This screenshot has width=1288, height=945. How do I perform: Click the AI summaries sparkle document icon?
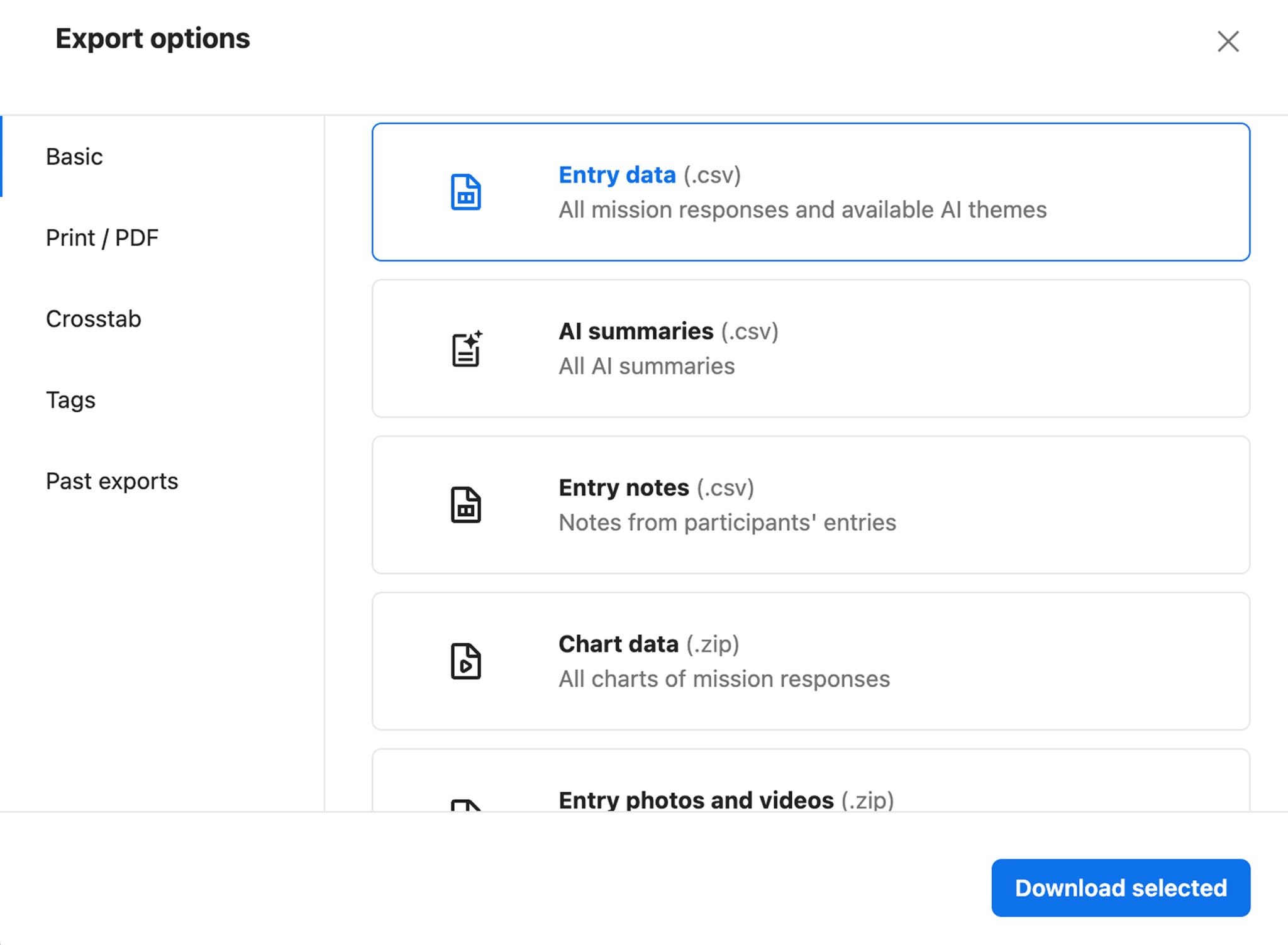pos(467,349)
